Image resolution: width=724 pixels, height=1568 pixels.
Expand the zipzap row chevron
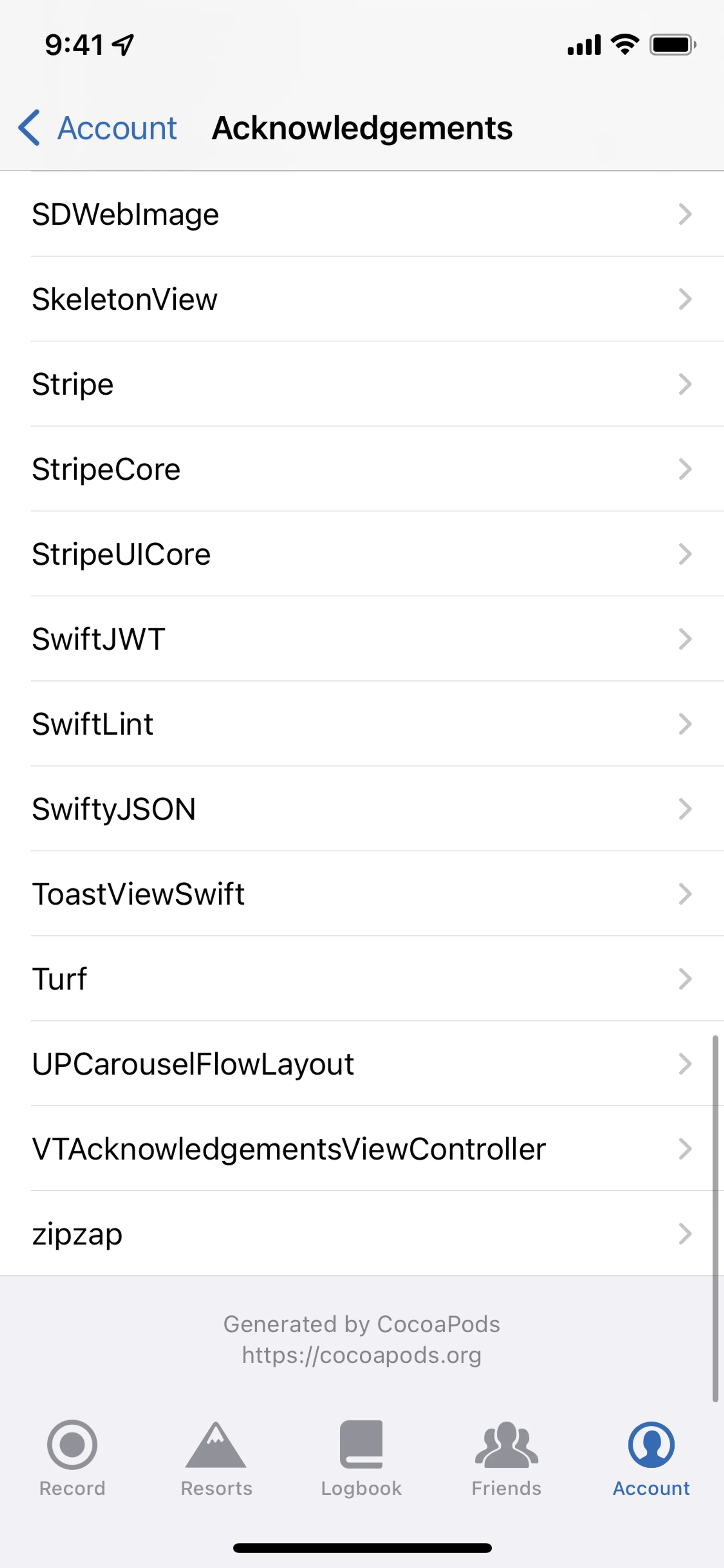[685, 1234]
